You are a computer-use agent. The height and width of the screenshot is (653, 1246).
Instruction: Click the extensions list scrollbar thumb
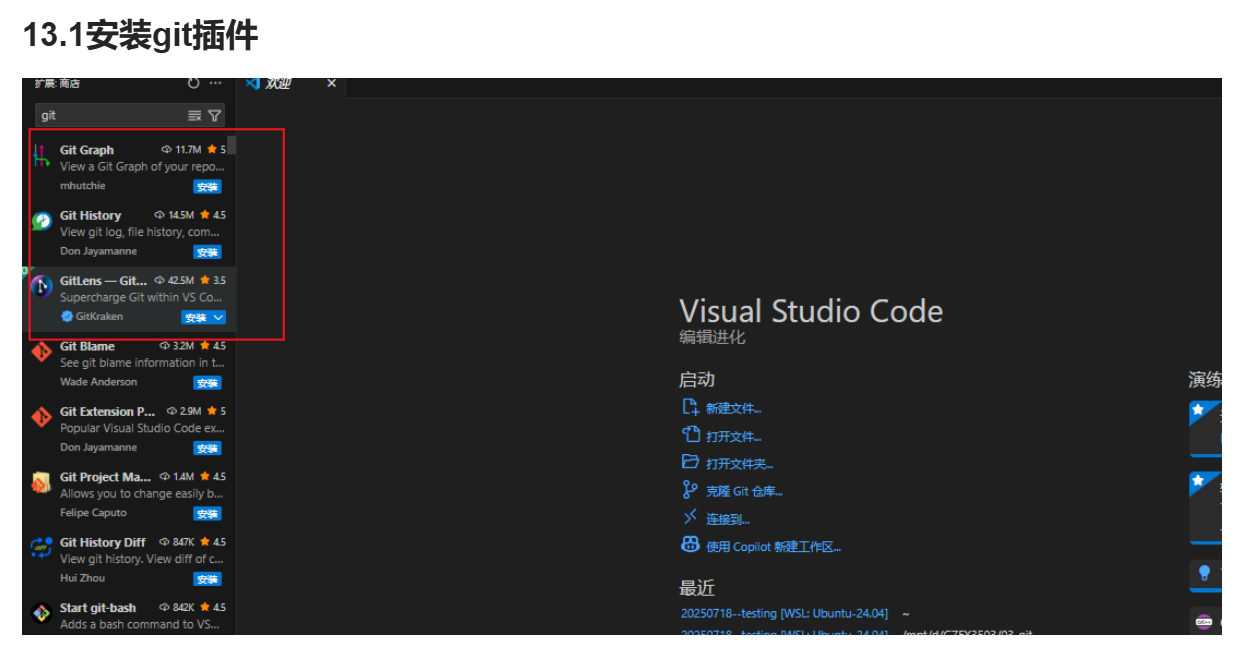click(x=232, y=145)
